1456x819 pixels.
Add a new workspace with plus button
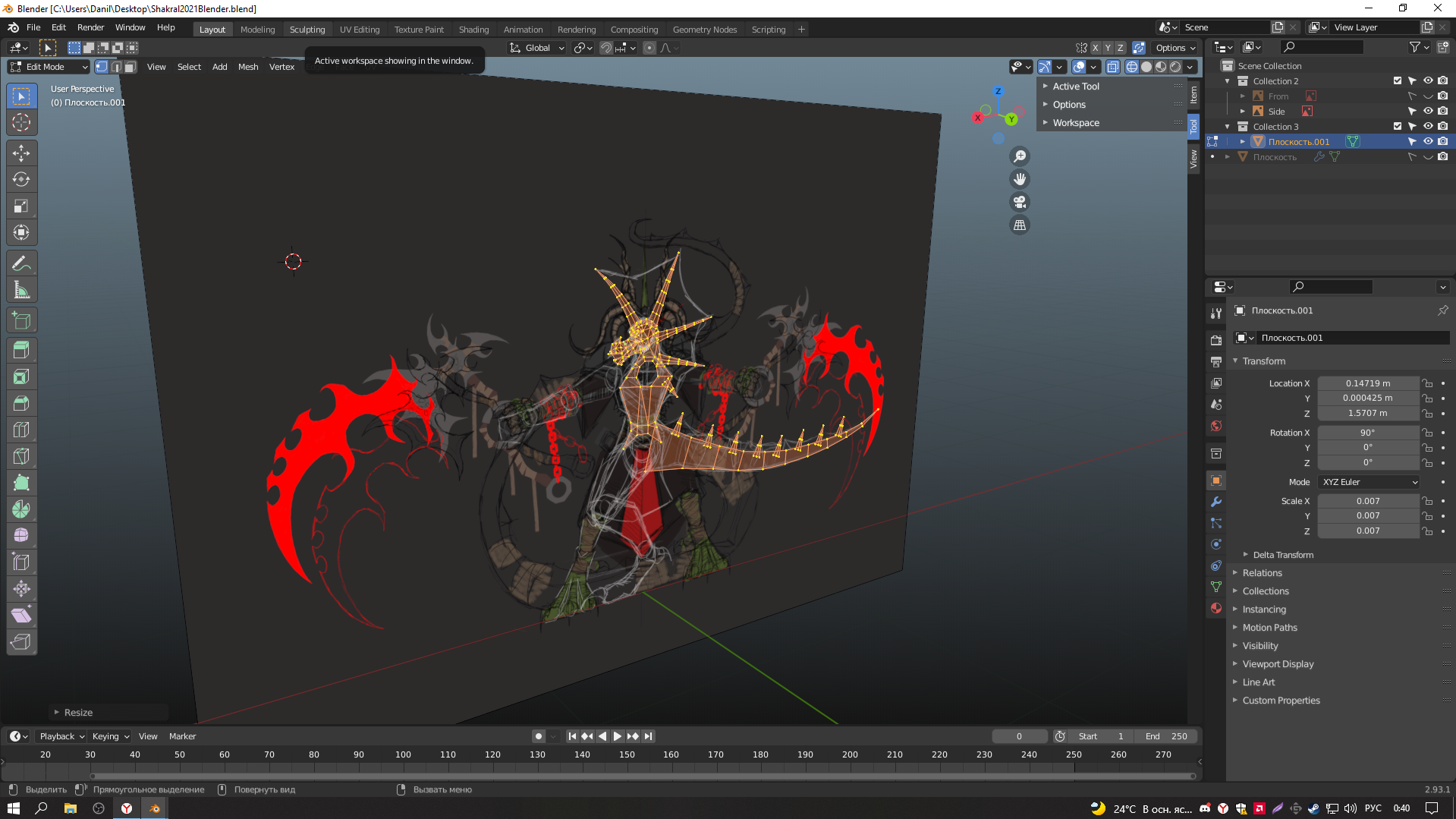[x=801, y=30]
